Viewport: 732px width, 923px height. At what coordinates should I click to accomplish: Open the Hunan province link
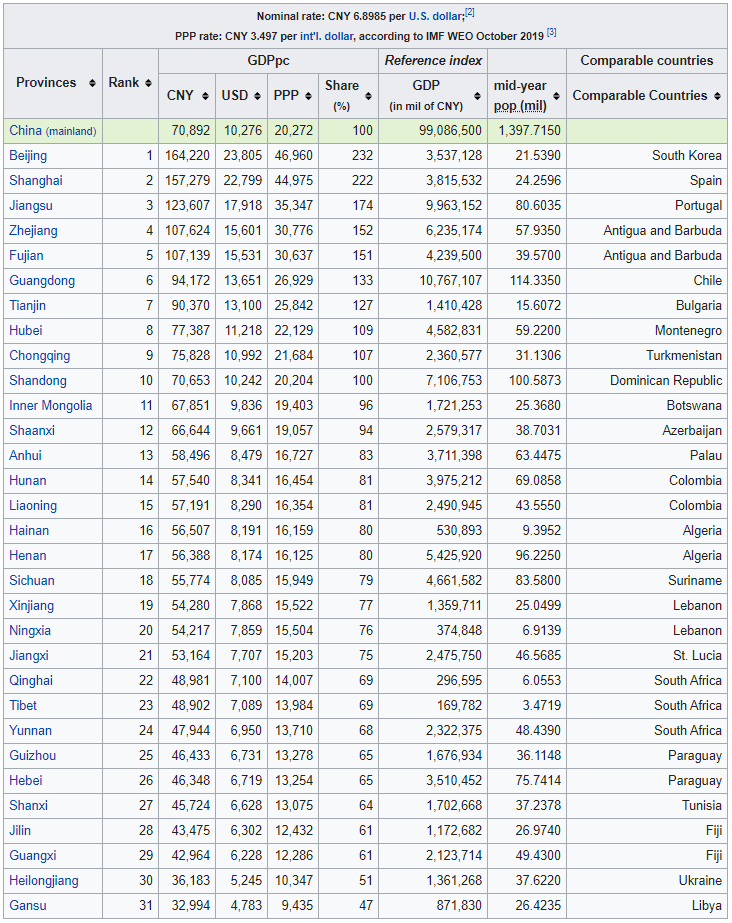(28, 481)
